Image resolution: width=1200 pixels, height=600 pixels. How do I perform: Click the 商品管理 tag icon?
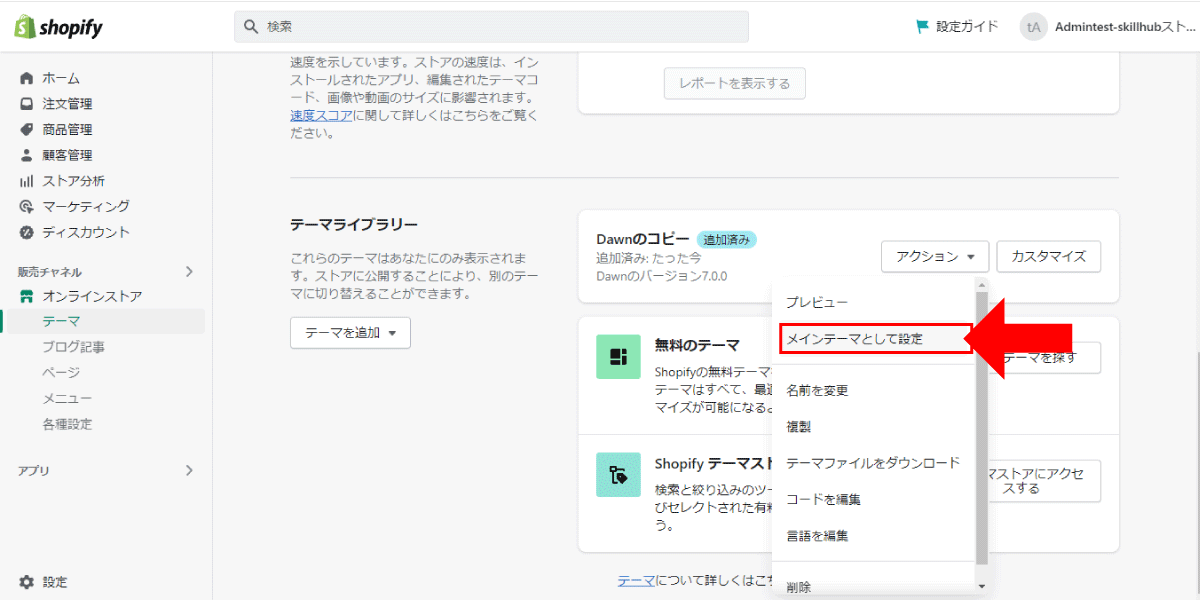coord(27,130)
